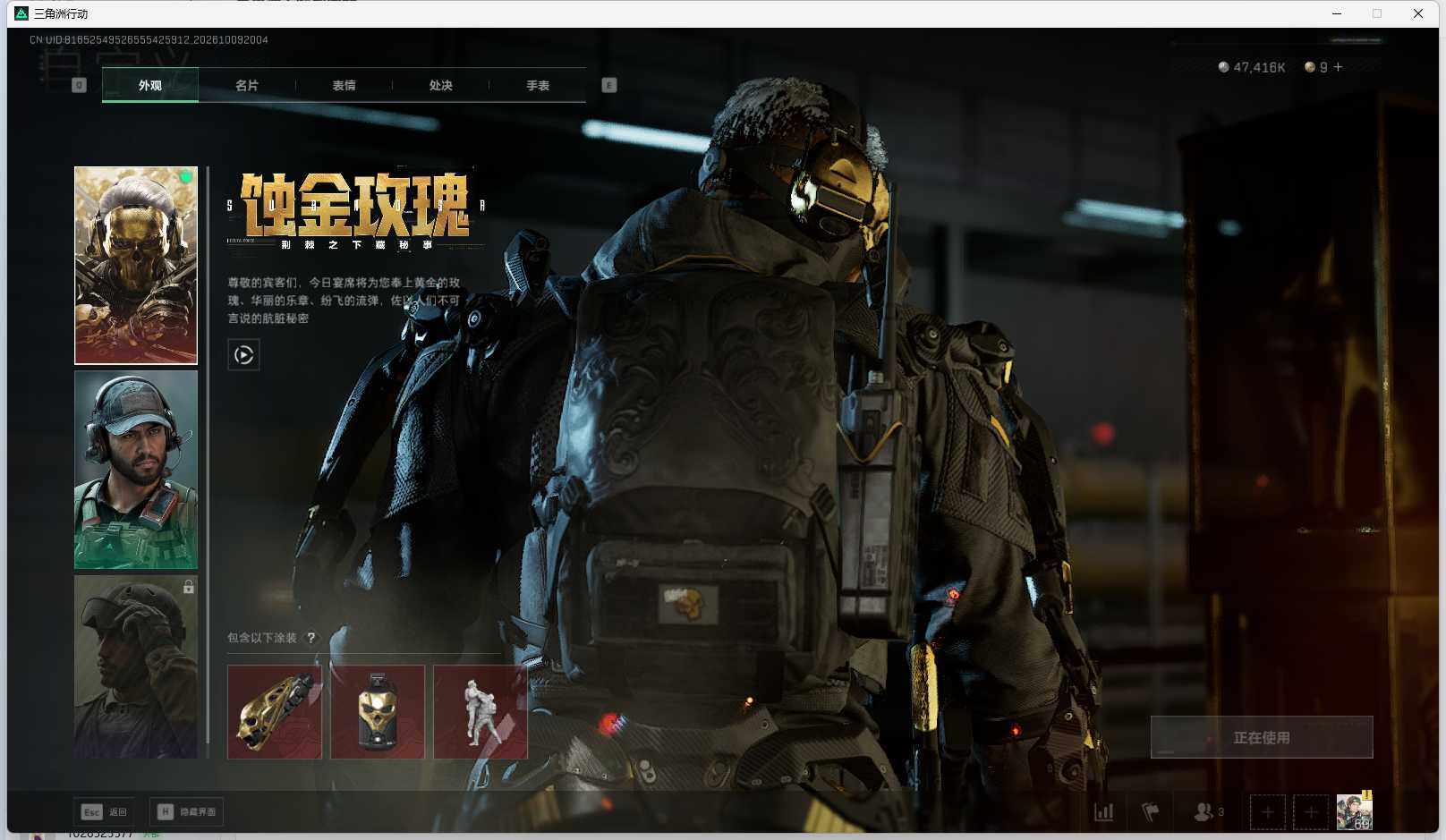Open the golden knuckle weapon item
This screenshot has height=840, width=1446.
(x=275, y=712)
